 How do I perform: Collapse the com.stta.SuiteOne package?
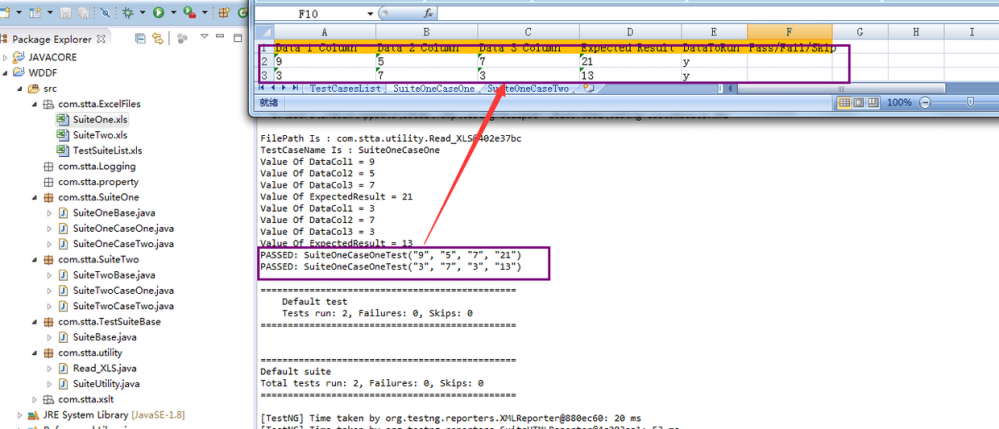34,198
